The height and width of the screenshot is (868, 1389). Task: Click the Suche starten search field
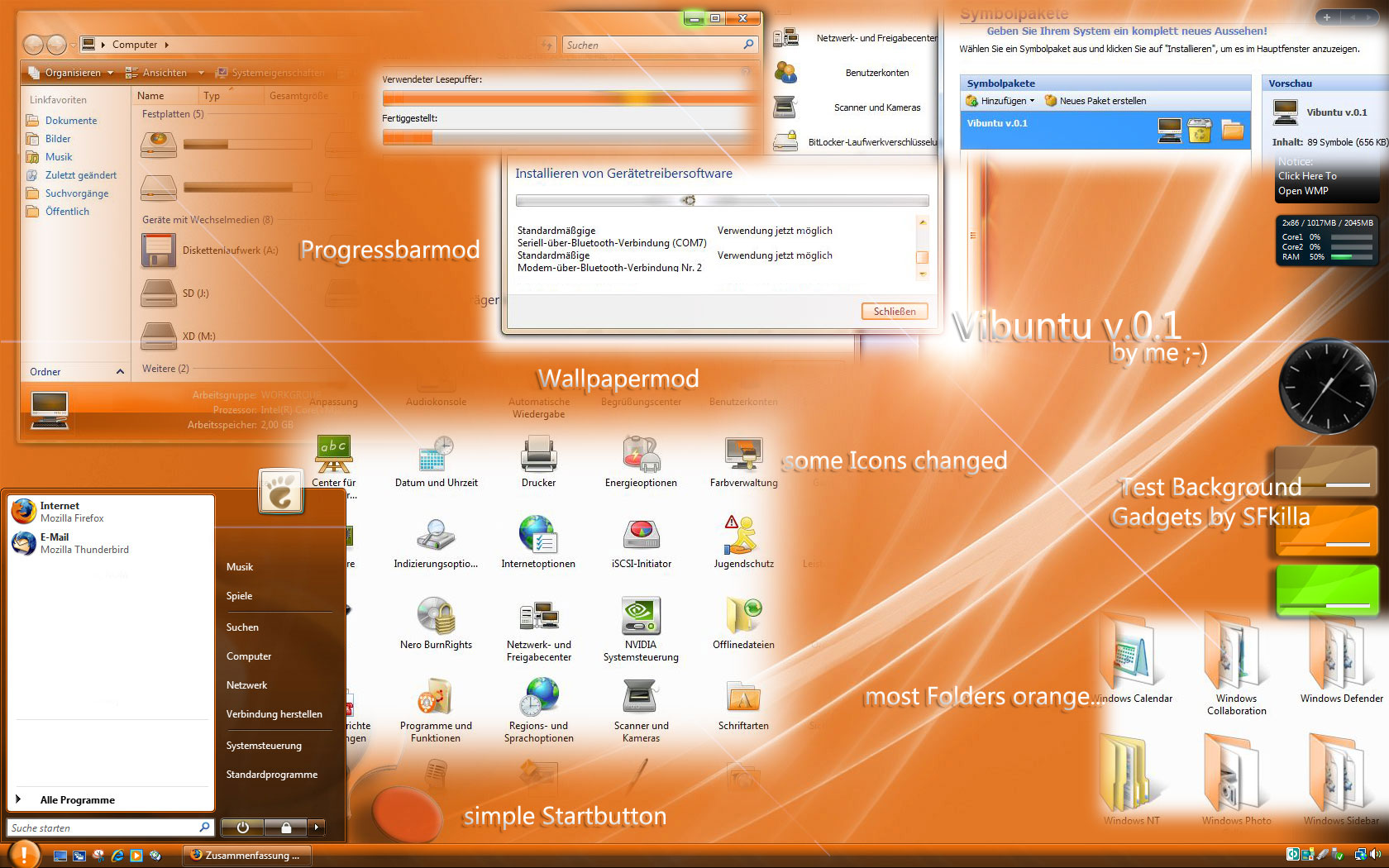[111, 827]
